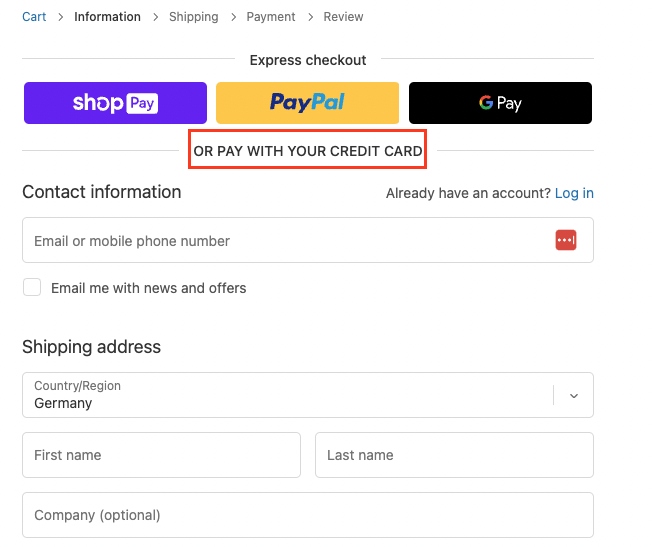Click the Shipping breadcrumb step
The width and height of the screenshot is (652, 547).
[x=193, y=17]
